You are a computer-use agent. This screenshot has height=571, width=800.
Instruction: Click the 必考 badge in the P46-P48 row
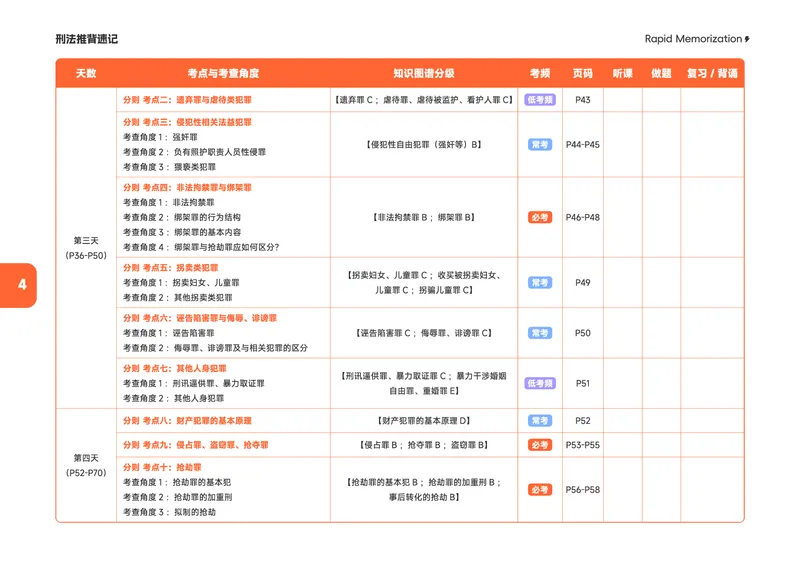[540, 217]
